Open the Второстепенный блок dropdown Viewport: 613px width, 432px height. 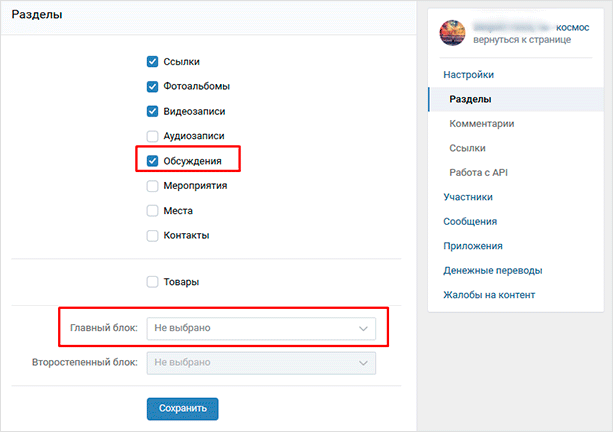tap(261, 361)
